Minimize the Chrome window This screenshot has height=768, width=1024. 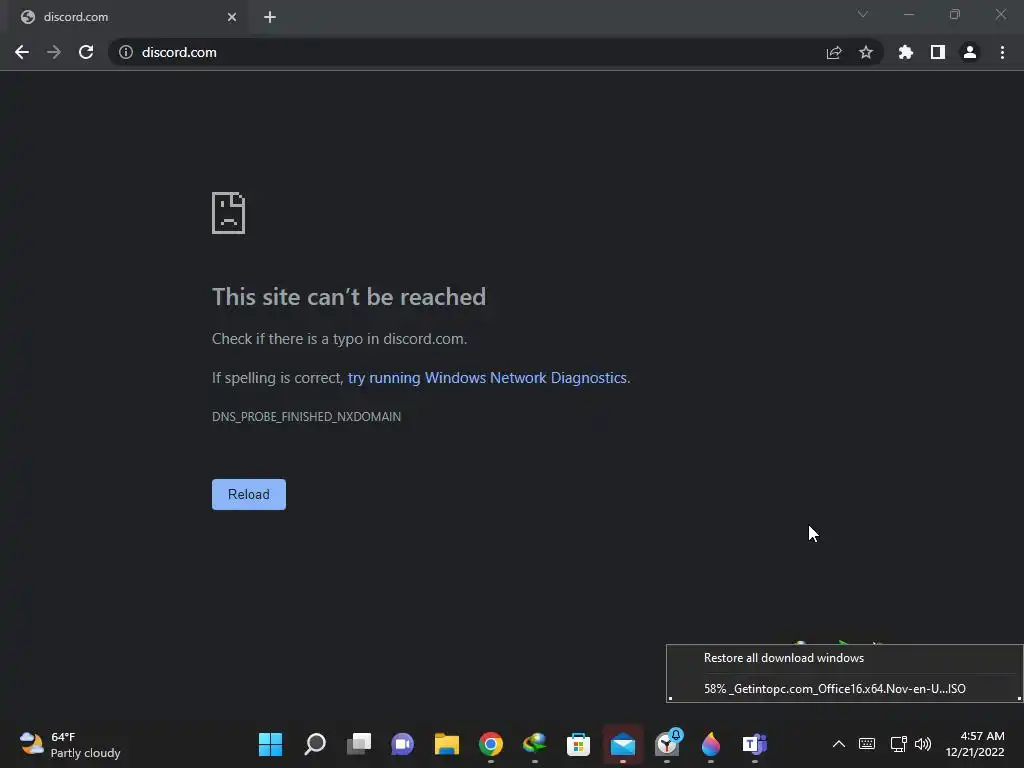tap(908, 14)
